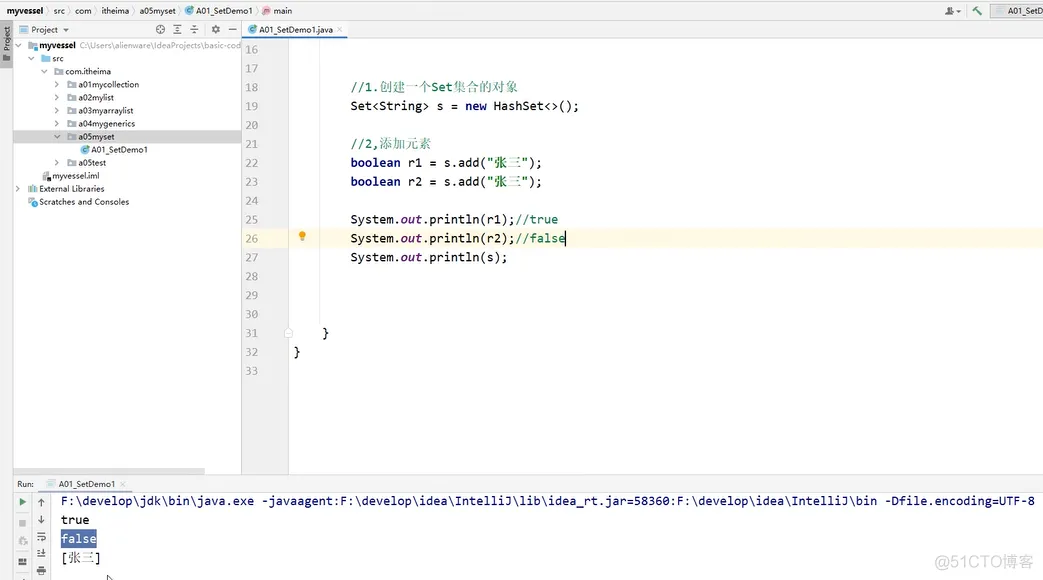1043x580 pixels.
Task: Click the print icon in the Run panel
Action: pos(40,570)
